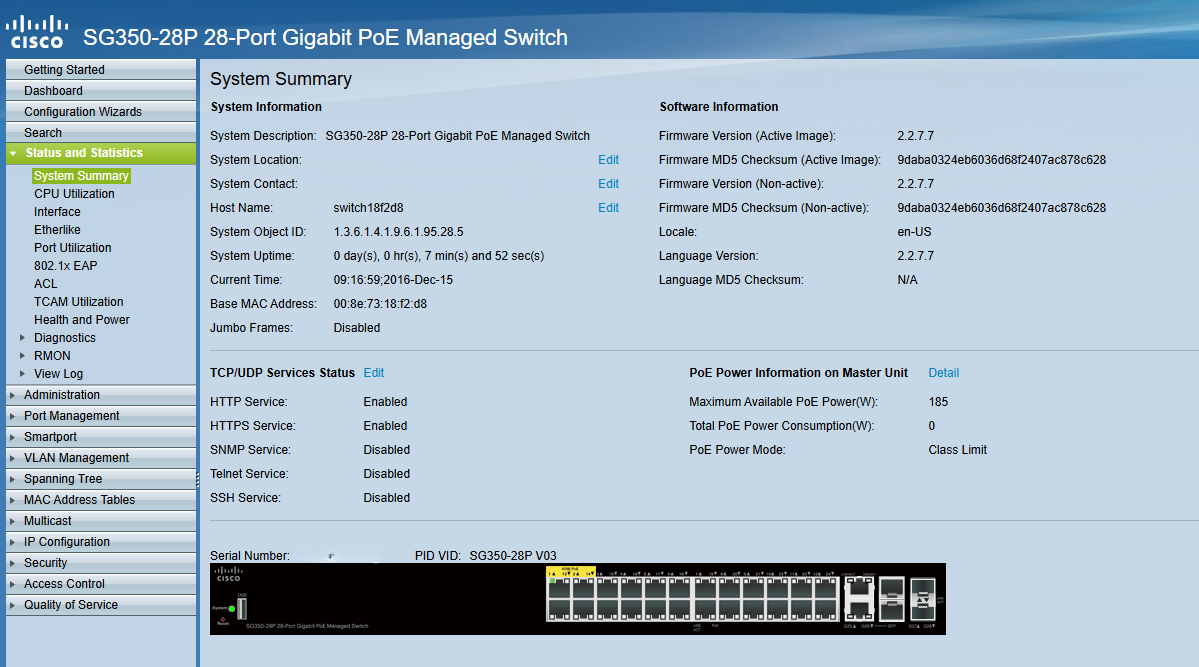Expand the Diagnostics submenu

[22, 337]
